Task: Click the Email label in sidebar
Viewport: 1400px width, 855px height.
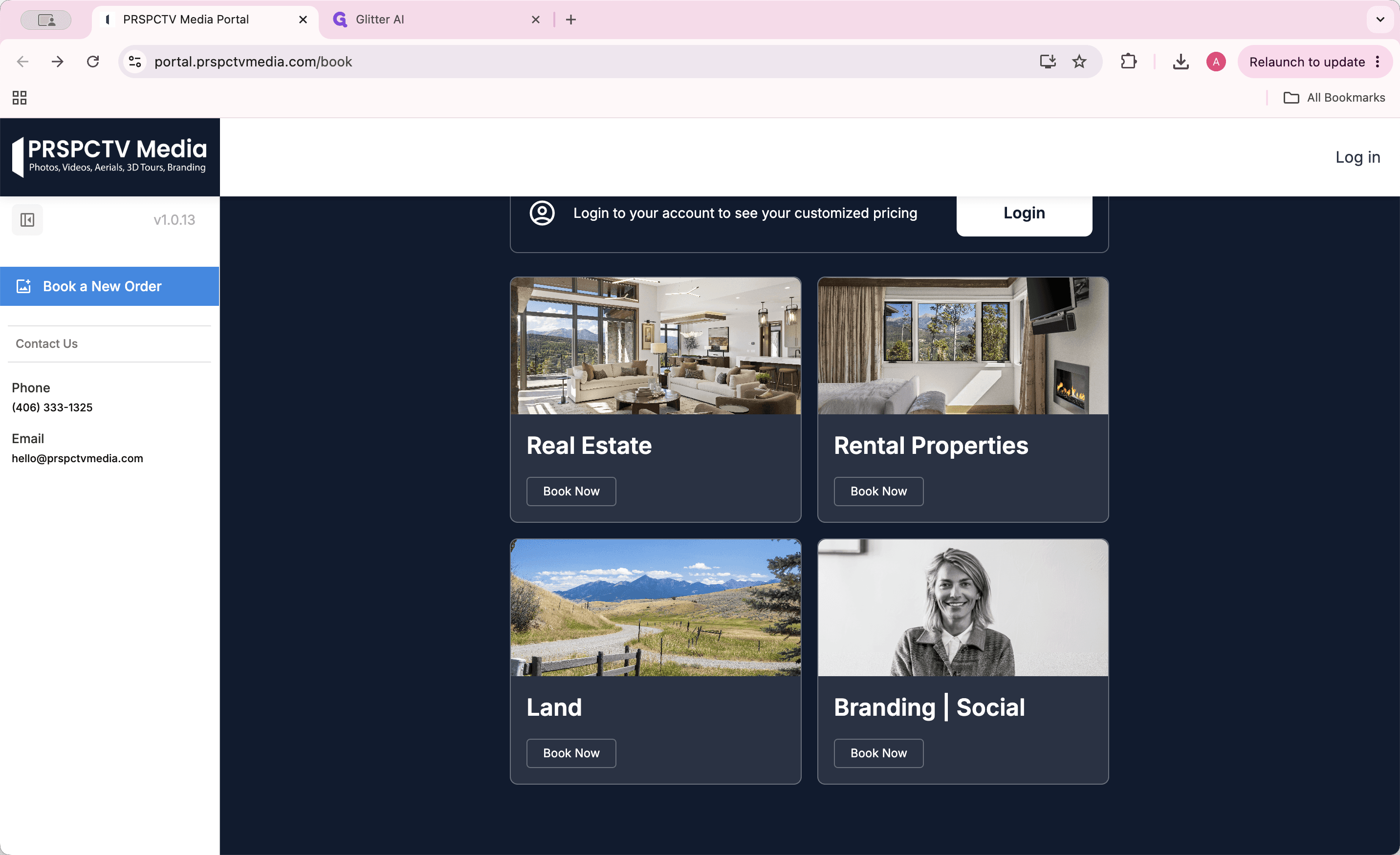Action: [28, 439]
